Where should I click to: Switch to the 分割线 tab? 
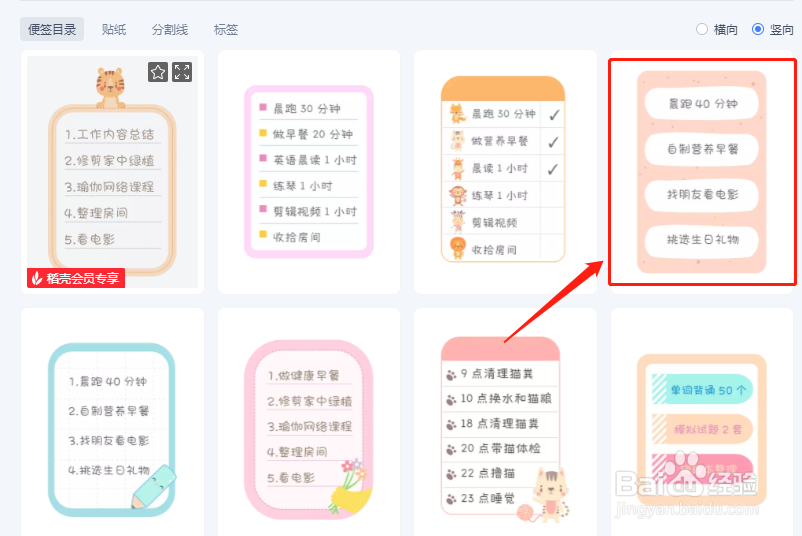[170, 29]
